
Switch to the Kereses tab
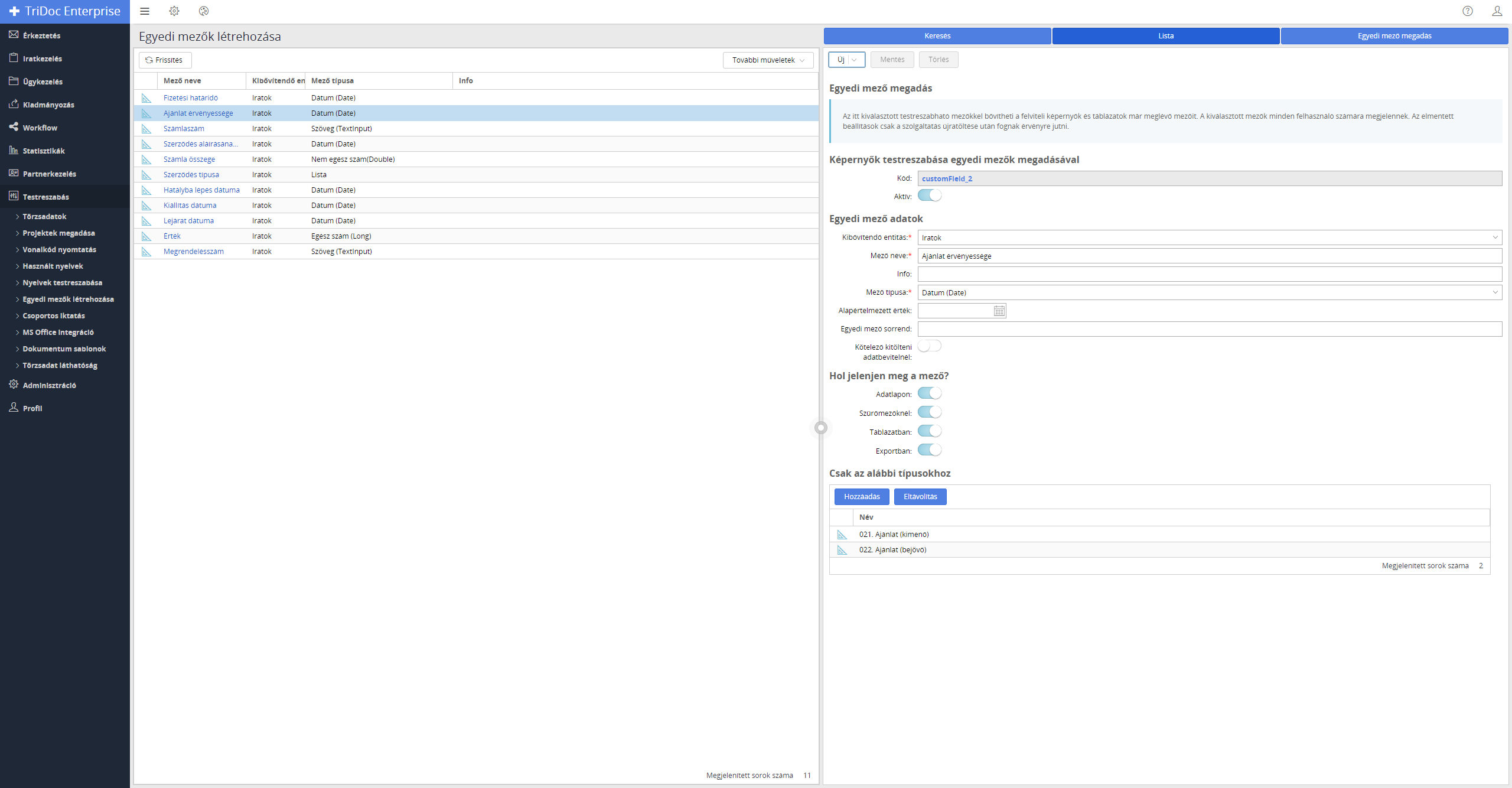937,36
